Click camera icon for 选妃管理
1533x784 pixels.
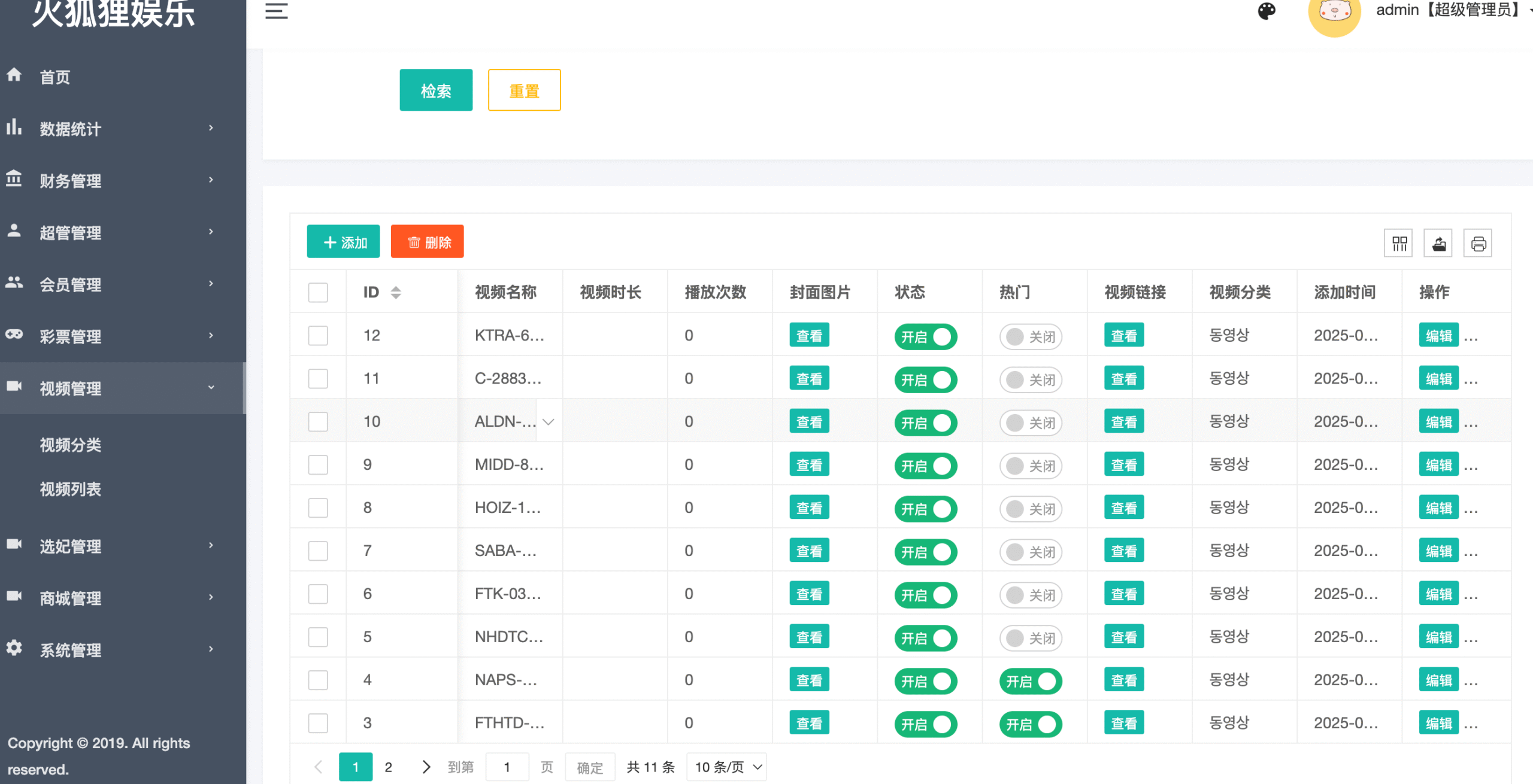tap(14, 545)
